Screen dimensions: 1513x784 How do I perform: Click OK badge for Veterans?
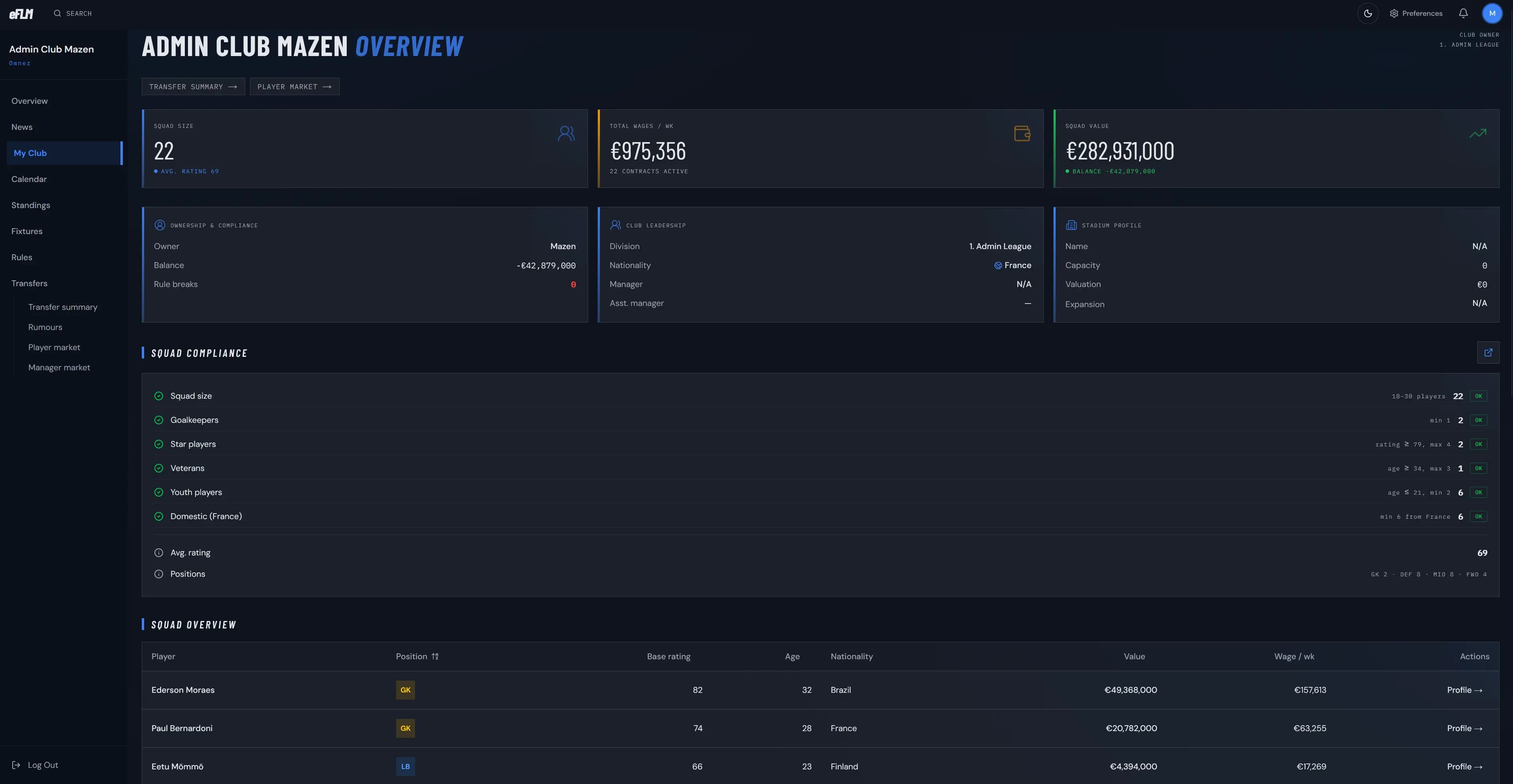(x=1478, y=468)
